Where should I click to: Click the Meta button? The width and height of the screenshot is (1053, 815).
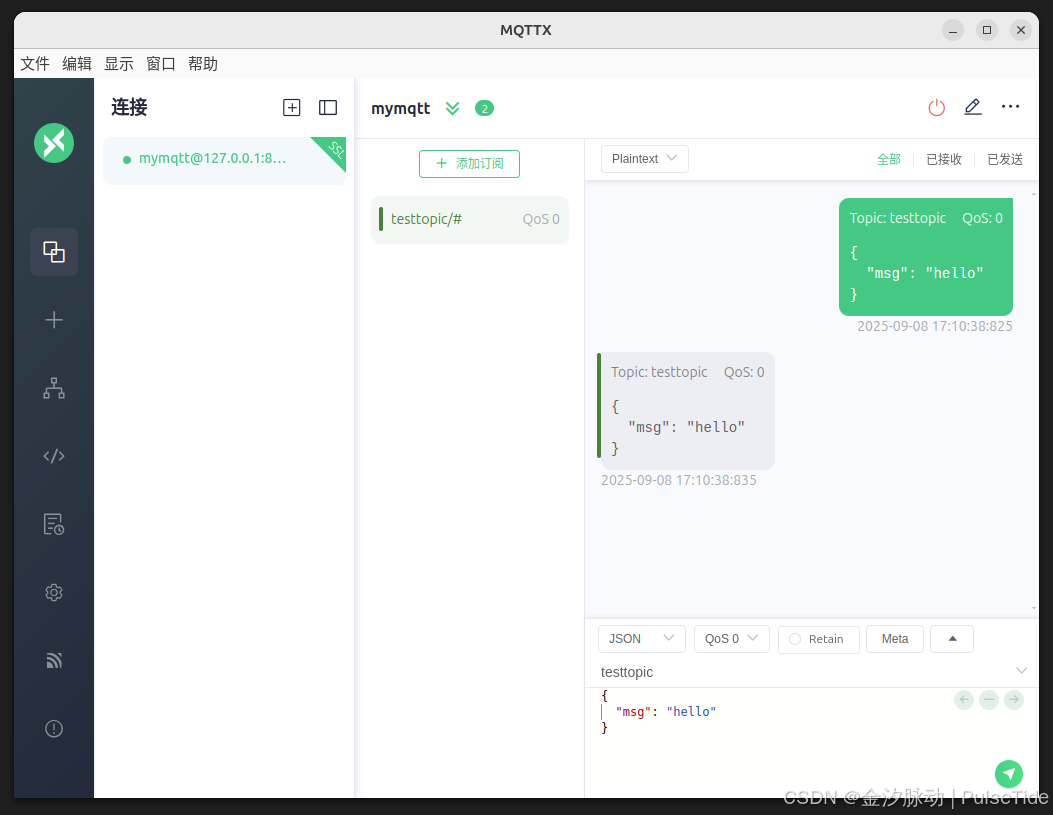click(895, 639)
